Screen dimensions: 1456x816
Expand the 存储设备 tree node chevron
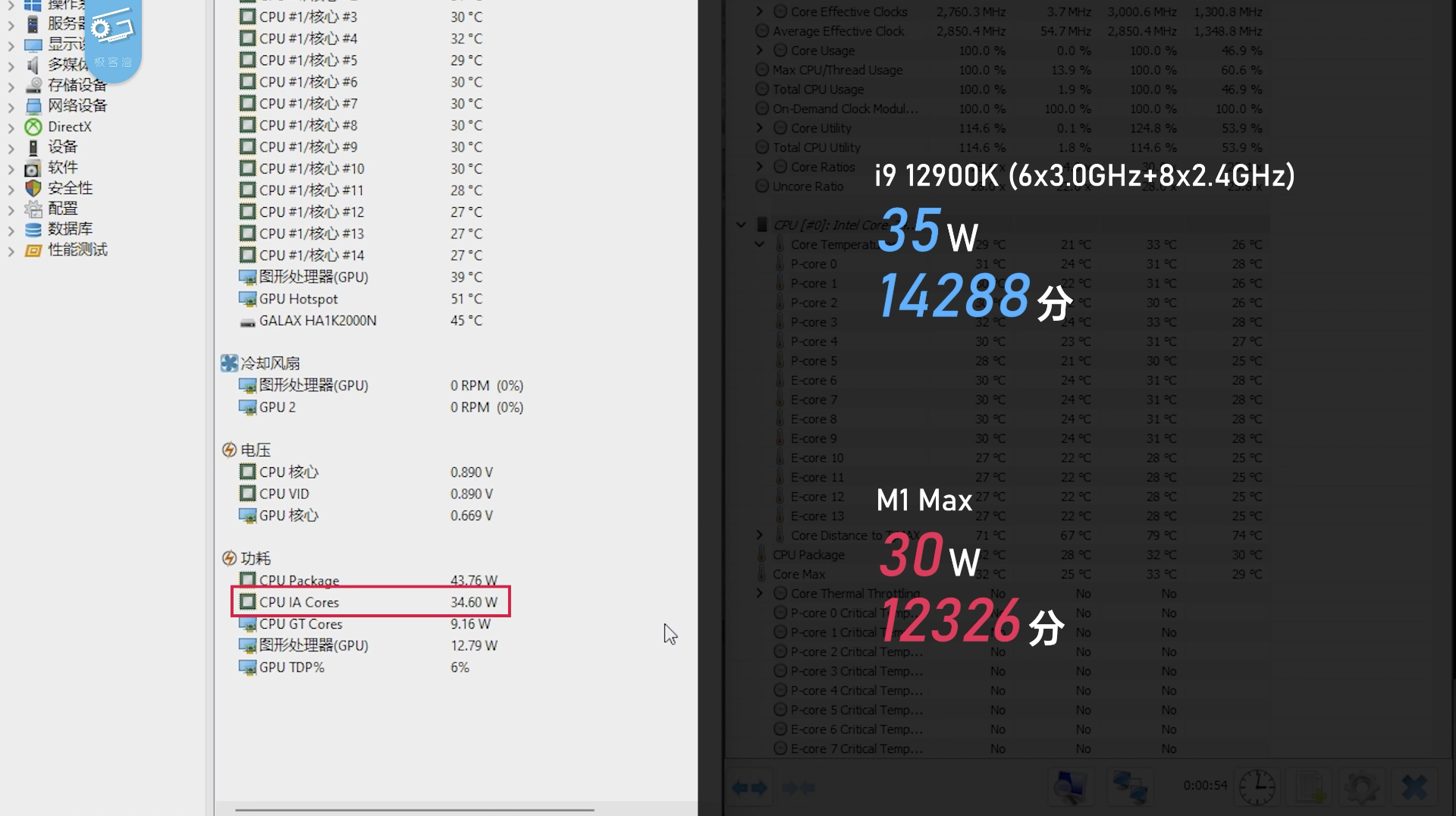[x=11, y=86]
